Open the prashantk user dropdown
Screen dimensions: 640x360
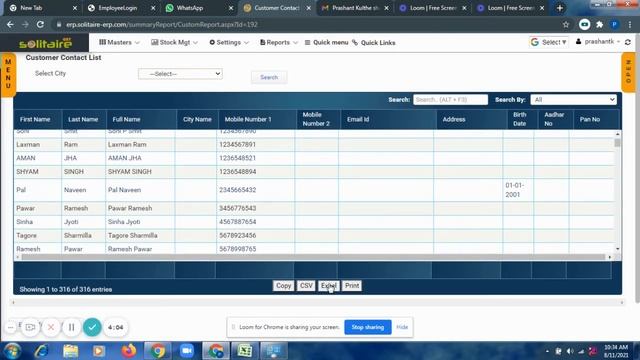point(598,42)
